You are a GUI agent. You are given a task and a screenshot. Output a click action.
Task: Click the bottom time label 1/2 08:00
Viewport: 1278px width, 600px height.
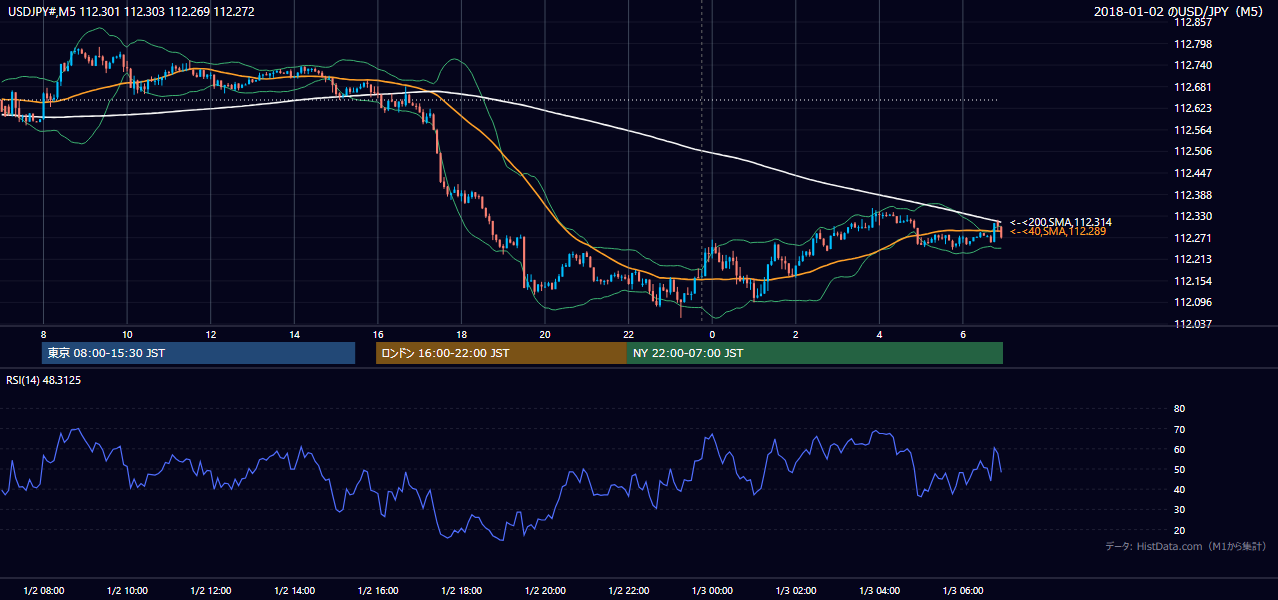(43, 590)
